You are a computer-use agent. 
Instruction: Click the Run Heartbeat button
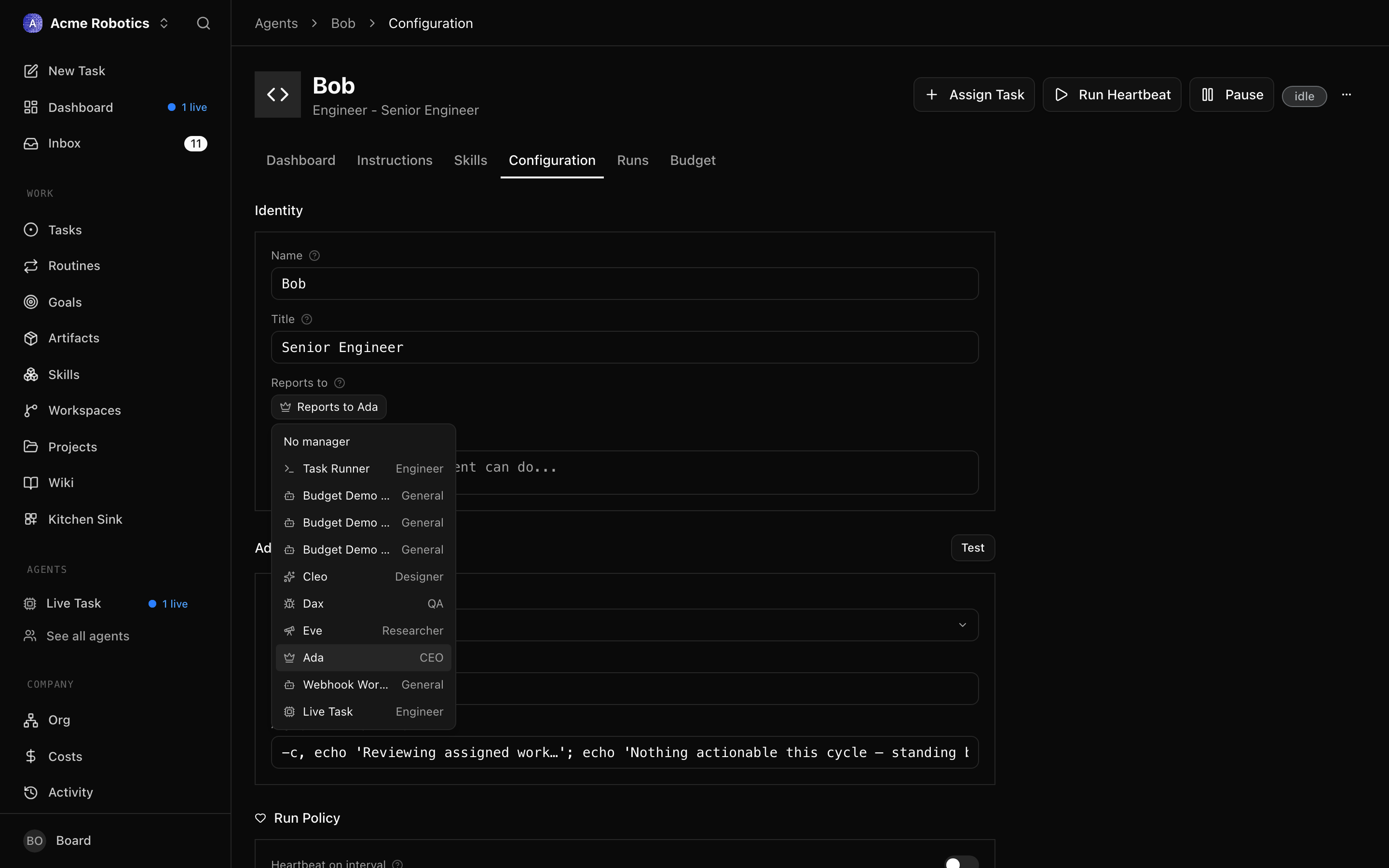pyautogui.click(x=1112, y=95)
